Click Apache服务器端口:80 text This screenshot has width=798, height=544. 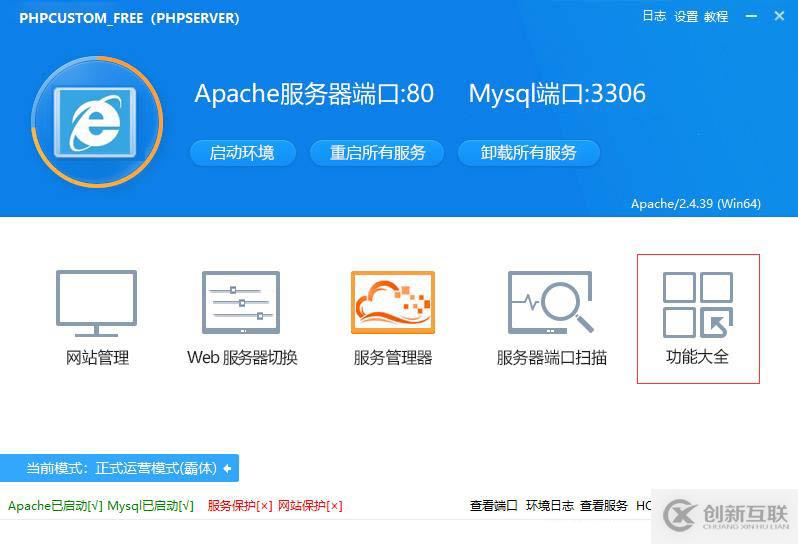point(314,94)
